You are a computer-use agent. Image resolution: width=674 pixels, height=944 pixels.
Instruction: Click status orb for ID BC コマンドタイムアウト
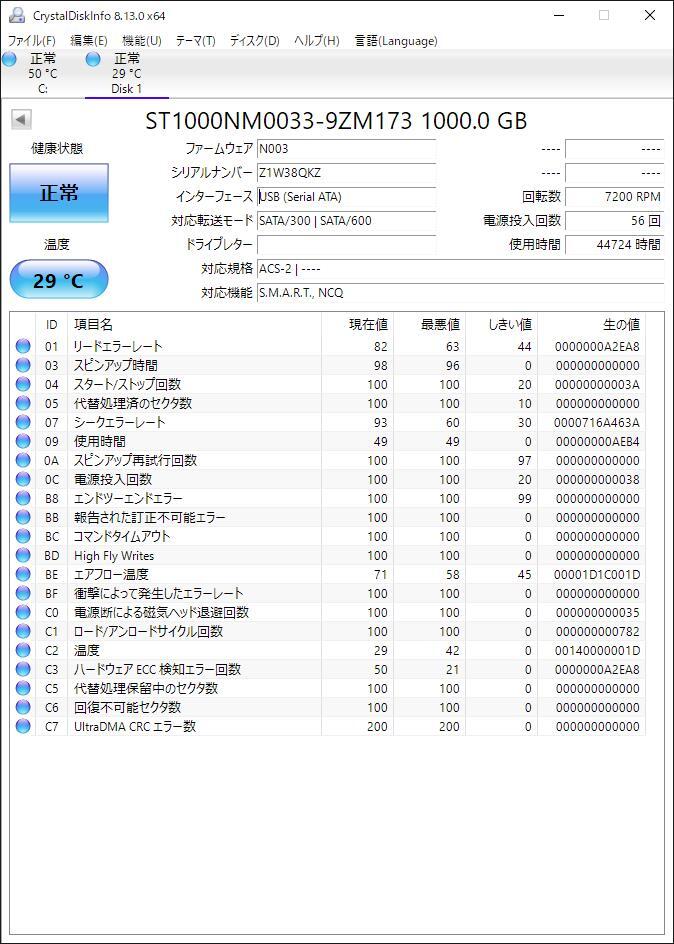[x=23, y=536]
